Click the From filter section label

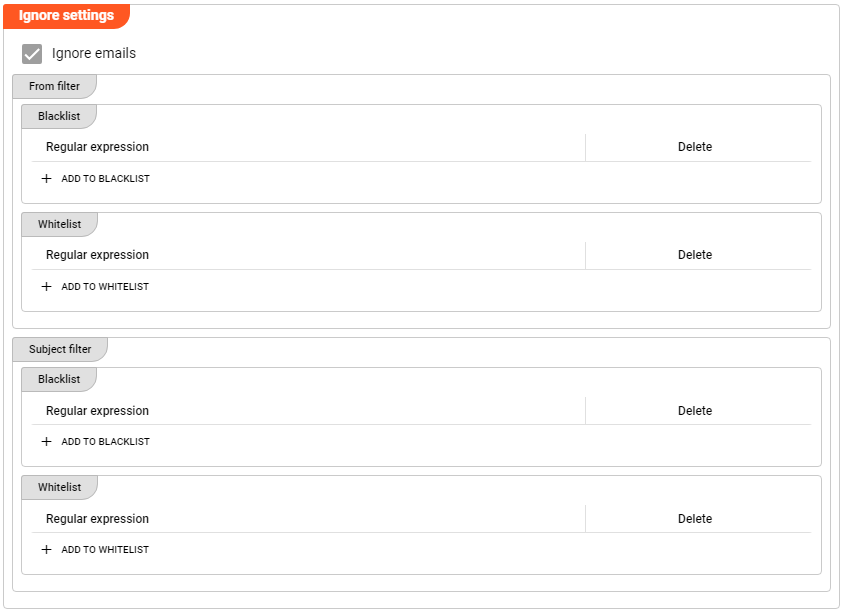click(x=54, y=87)
